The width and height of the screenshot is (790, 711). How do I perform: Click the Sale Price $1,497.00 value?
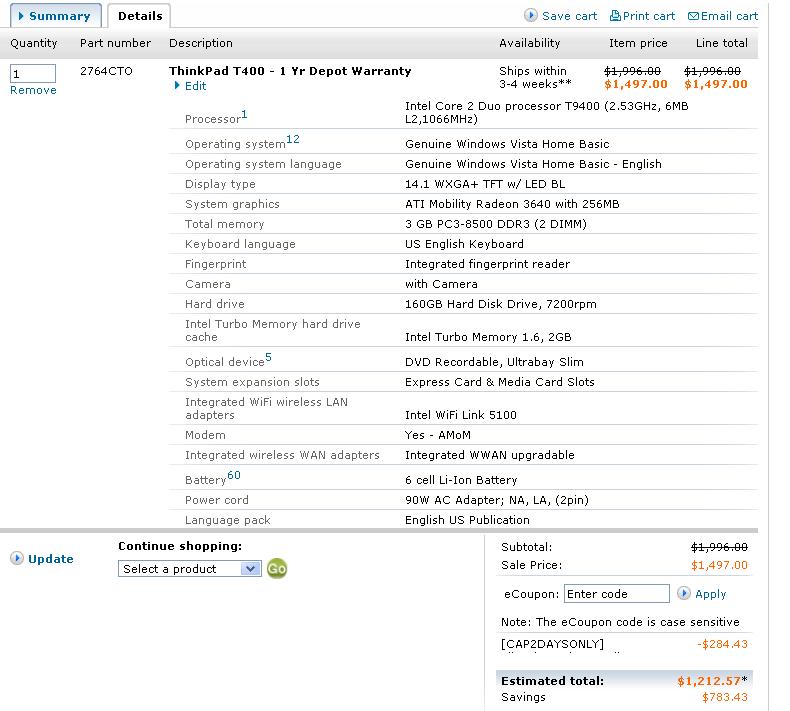click(719, 565)
